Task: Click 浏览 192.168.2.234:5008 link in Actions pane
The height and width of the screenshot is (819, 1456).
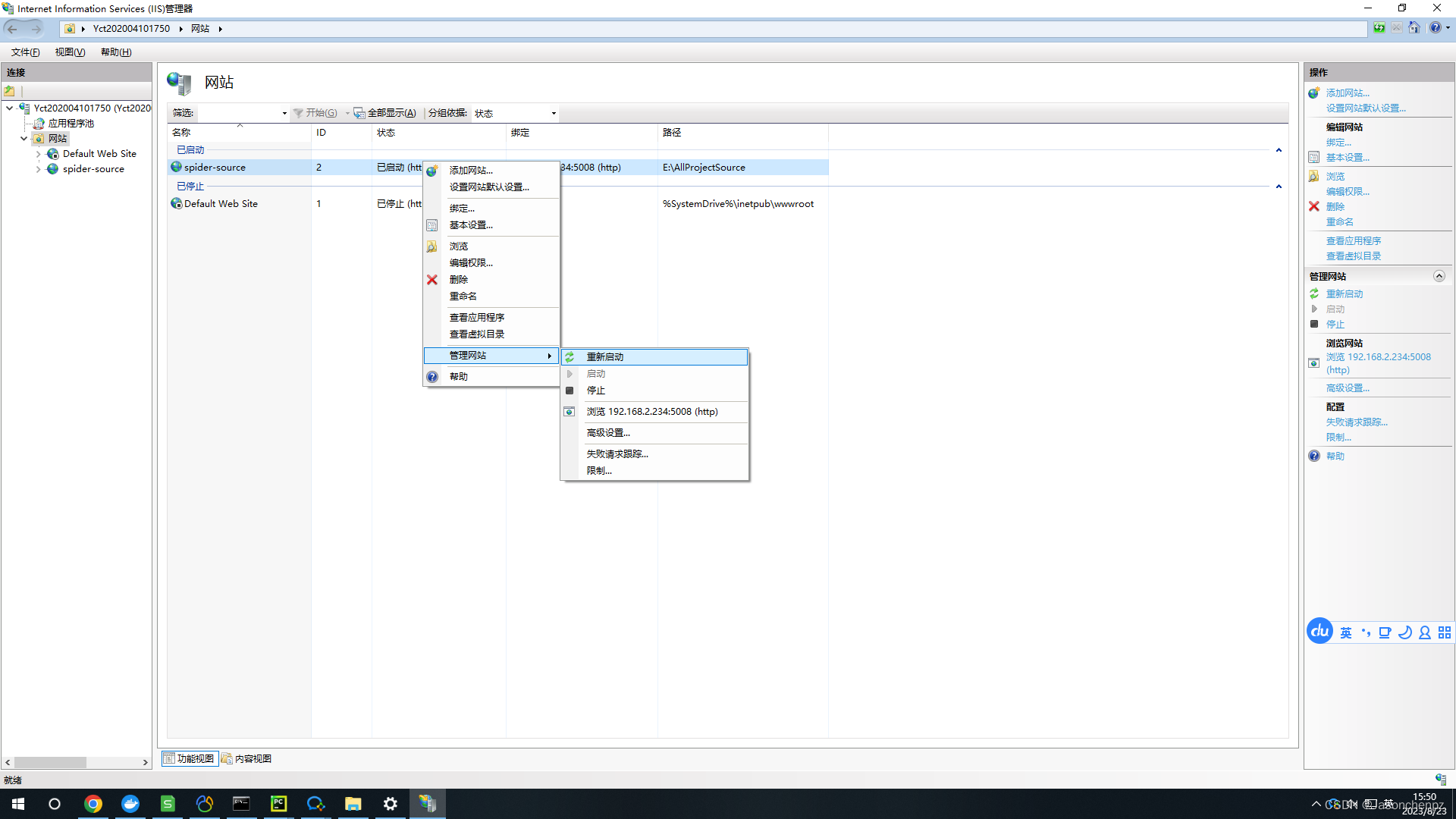Action: point(1379,363)
